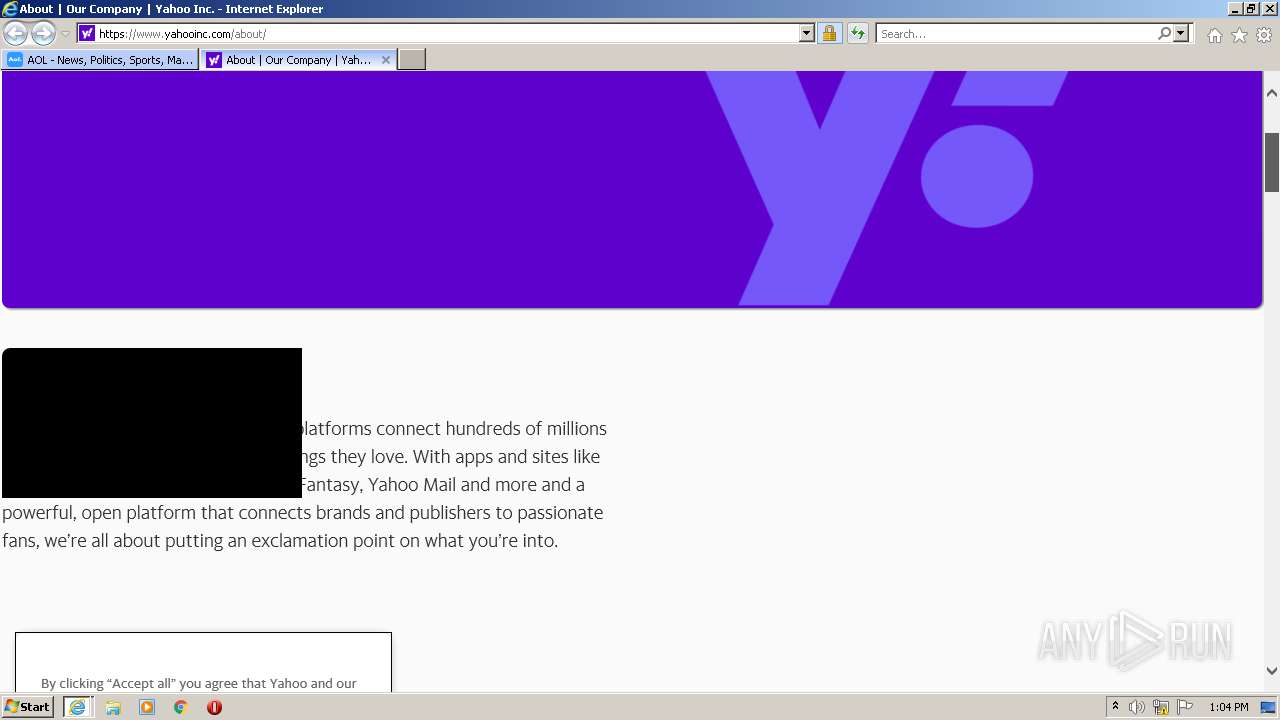The height and width of the screenshot is (720, 1280).
Task: Refresh the page with the refresh icon
Action: [858, 33]
